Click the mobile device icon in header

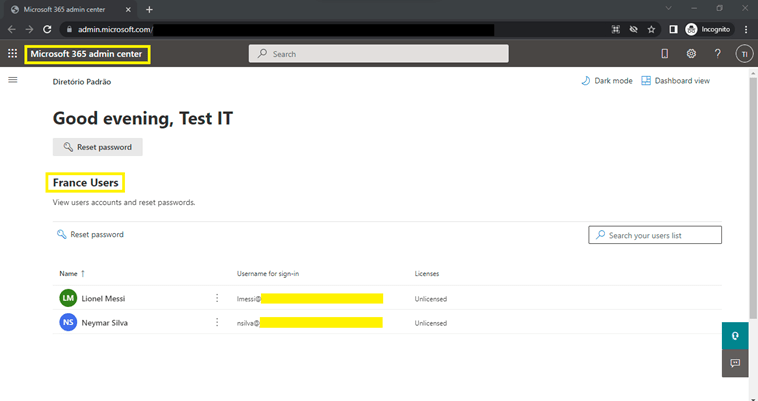point(665,54)
